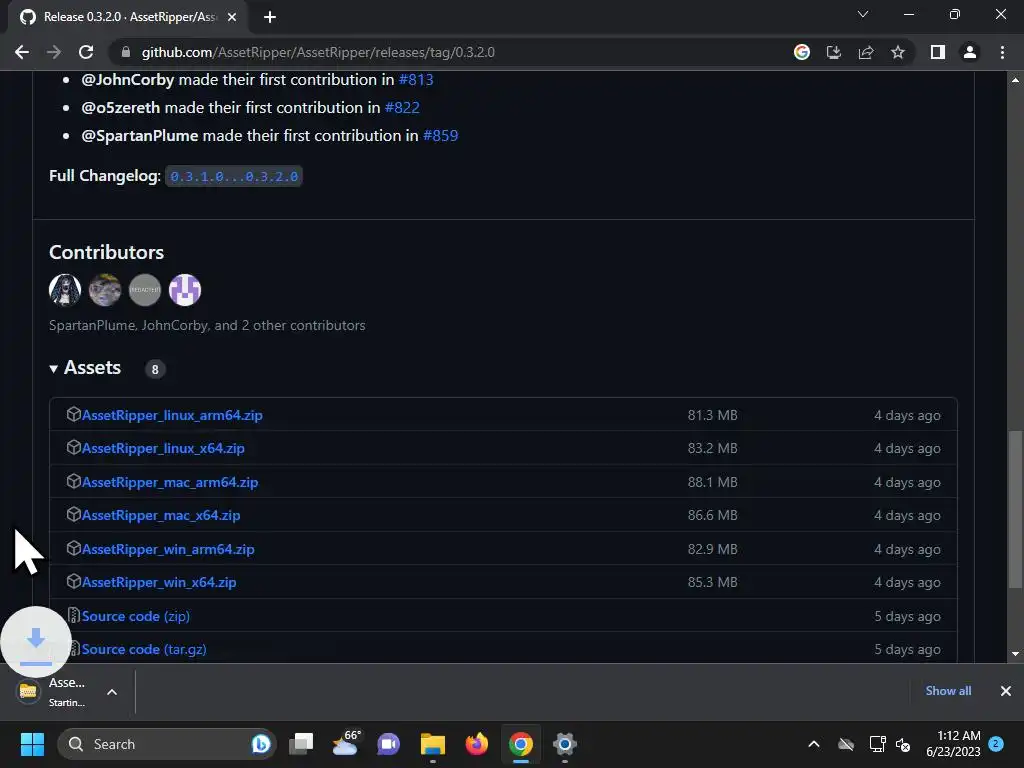Open the Chrome profile menu
Image resolution: width=1024 pixels, height=768 pixels.
coord(970,52)
